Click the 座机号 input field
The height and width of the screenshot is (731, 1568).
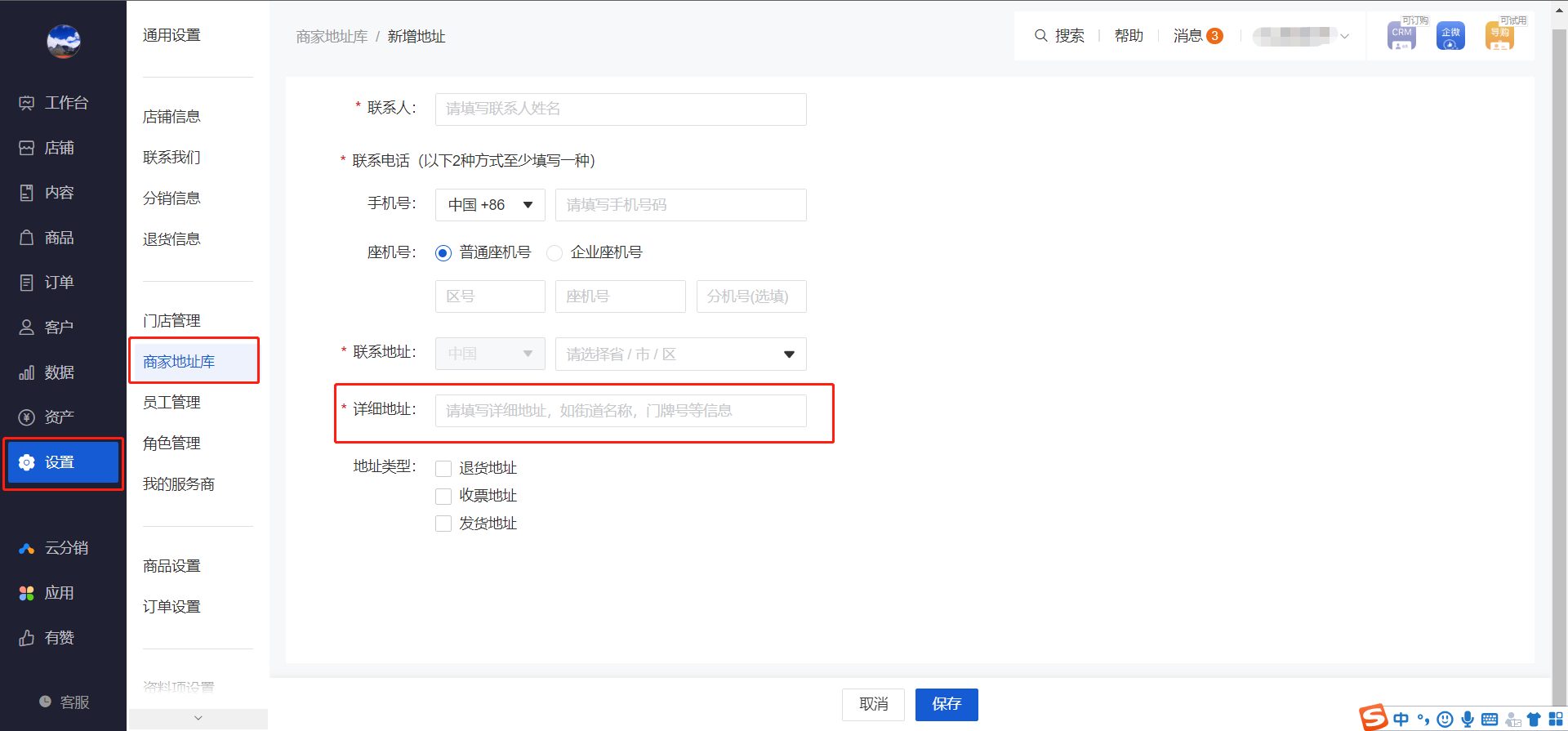[621, 296]
